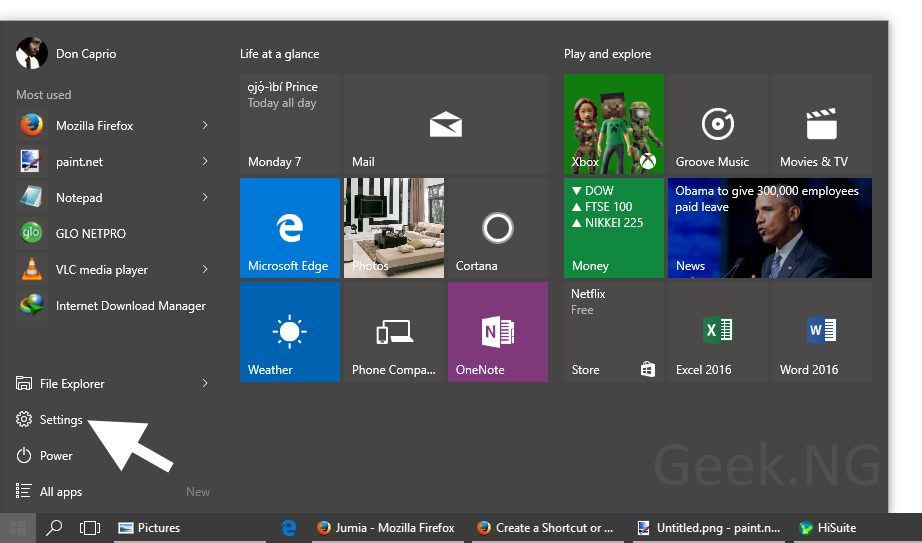Launch Excel 2016 tile
This screenshot has height=543, width=922.
718,332
